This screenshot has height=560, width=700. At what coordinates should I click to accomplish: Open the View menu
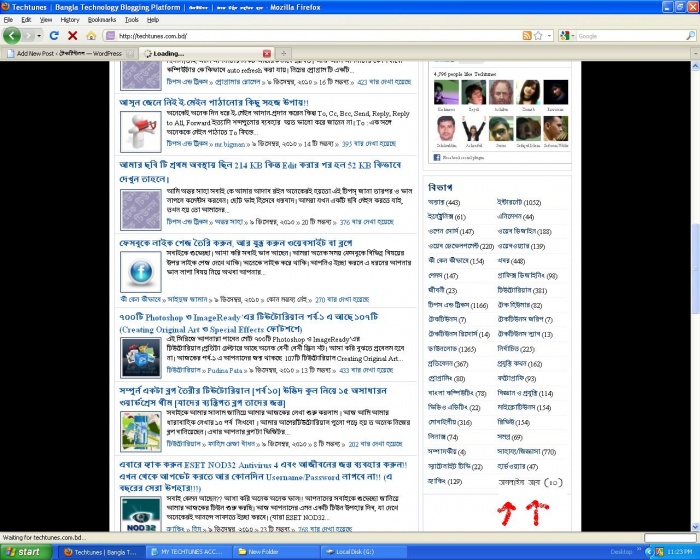pyautogui.click(x=46, y=20)
